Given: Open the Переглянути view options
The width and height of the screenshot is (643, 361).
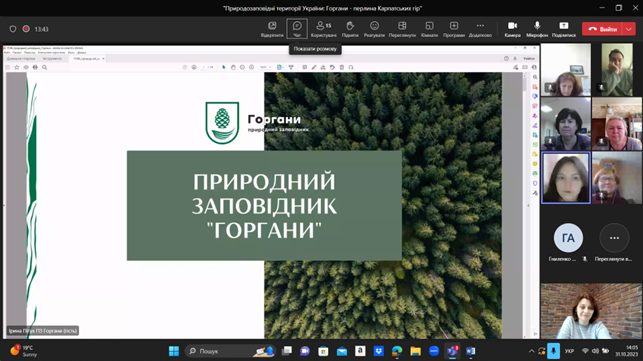Looking at the screenshot, I should coord(402,29).
